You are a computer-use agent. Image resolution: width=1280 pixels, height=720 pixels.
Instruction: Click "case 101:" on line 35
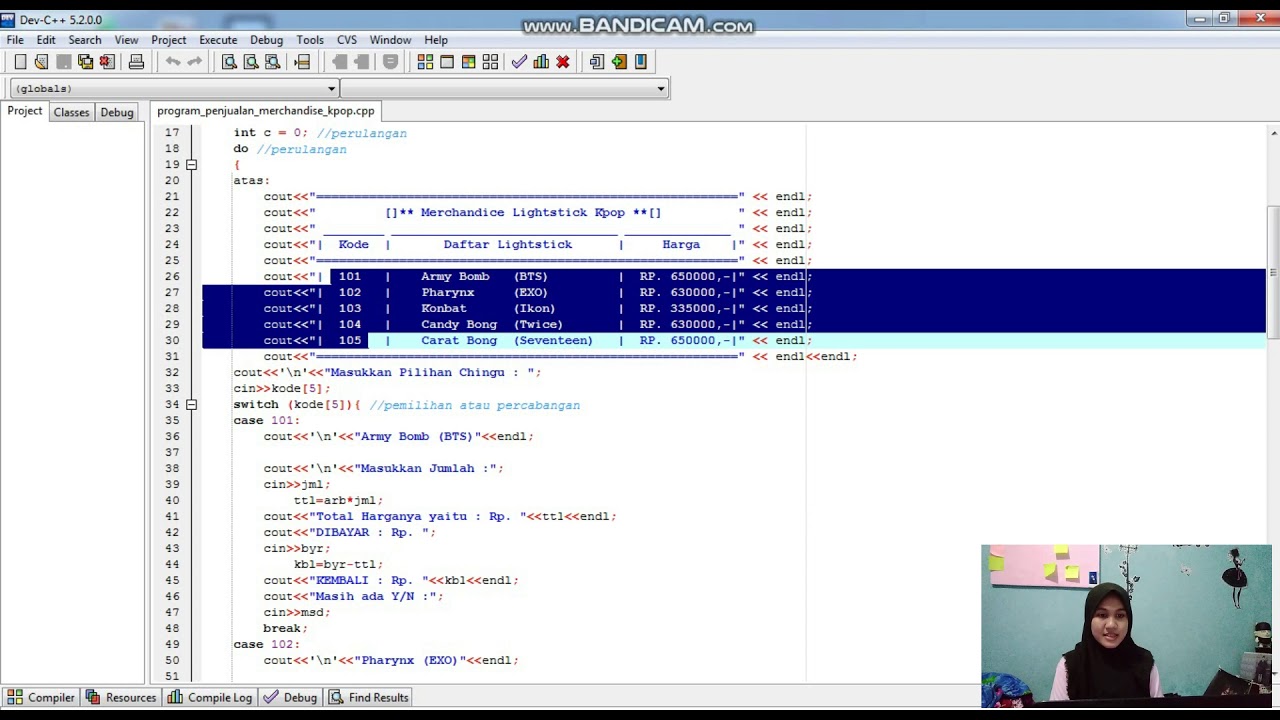click(267, 420)
